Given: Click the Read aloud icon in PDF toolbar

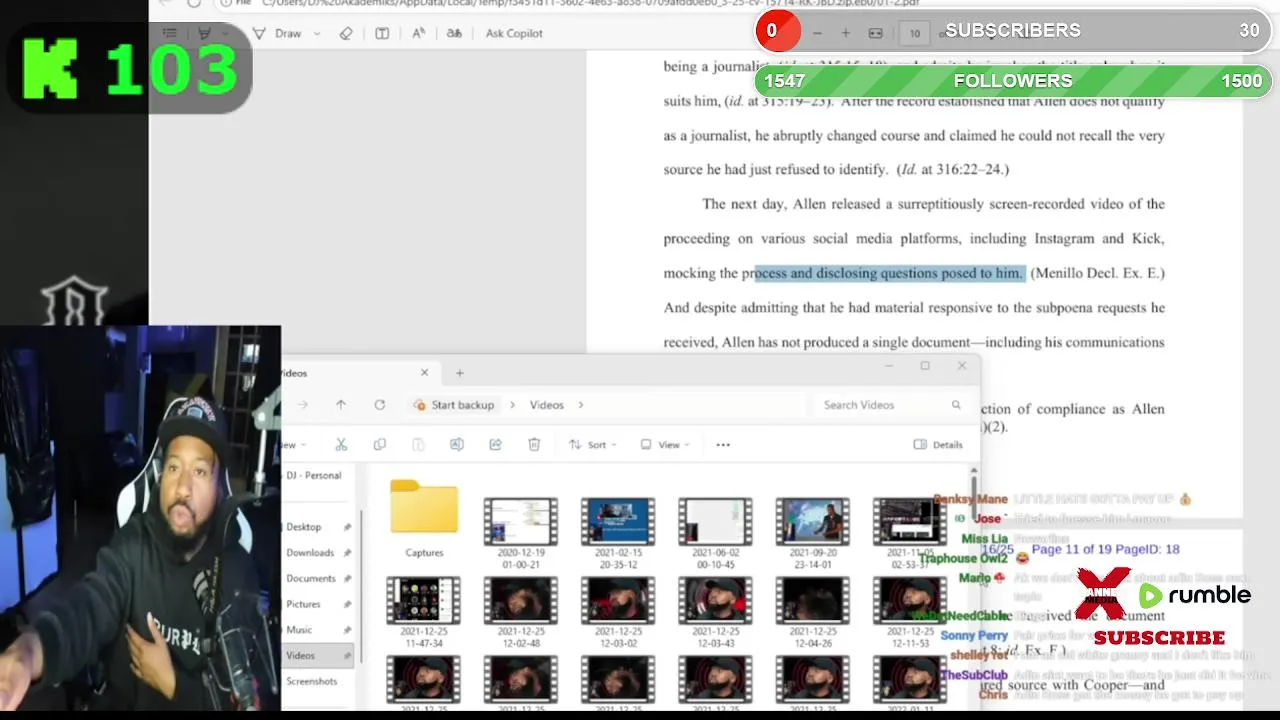Looking at the screenshot, I should coord(418,33).
